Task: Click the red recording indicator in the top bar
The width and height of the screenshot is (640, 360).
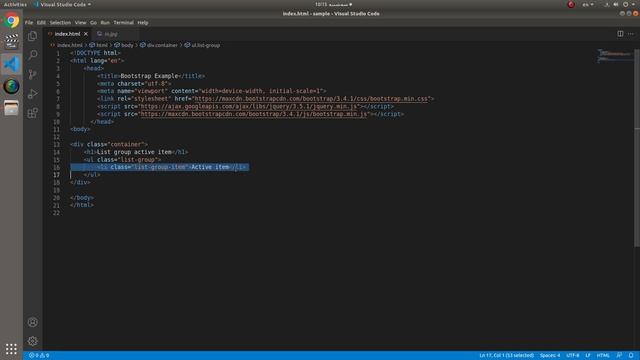Action: coord(571,4)
